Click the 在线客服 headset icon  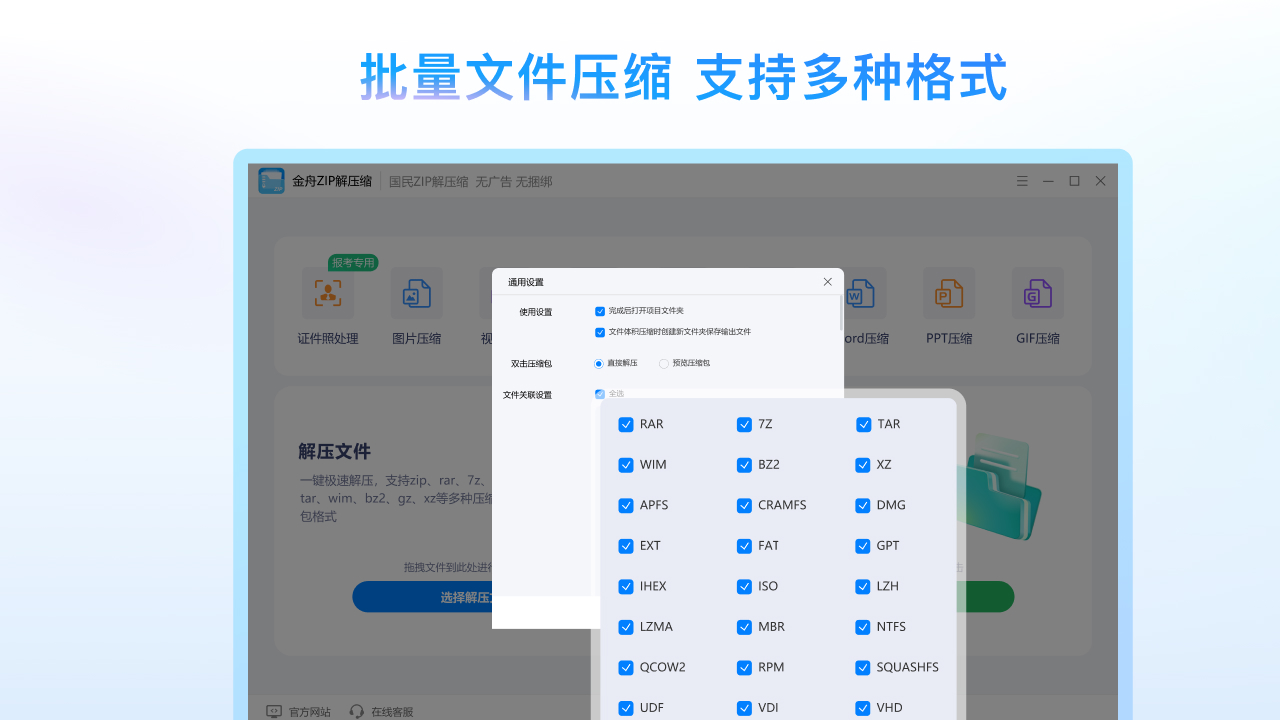click(x=357, y=711)
